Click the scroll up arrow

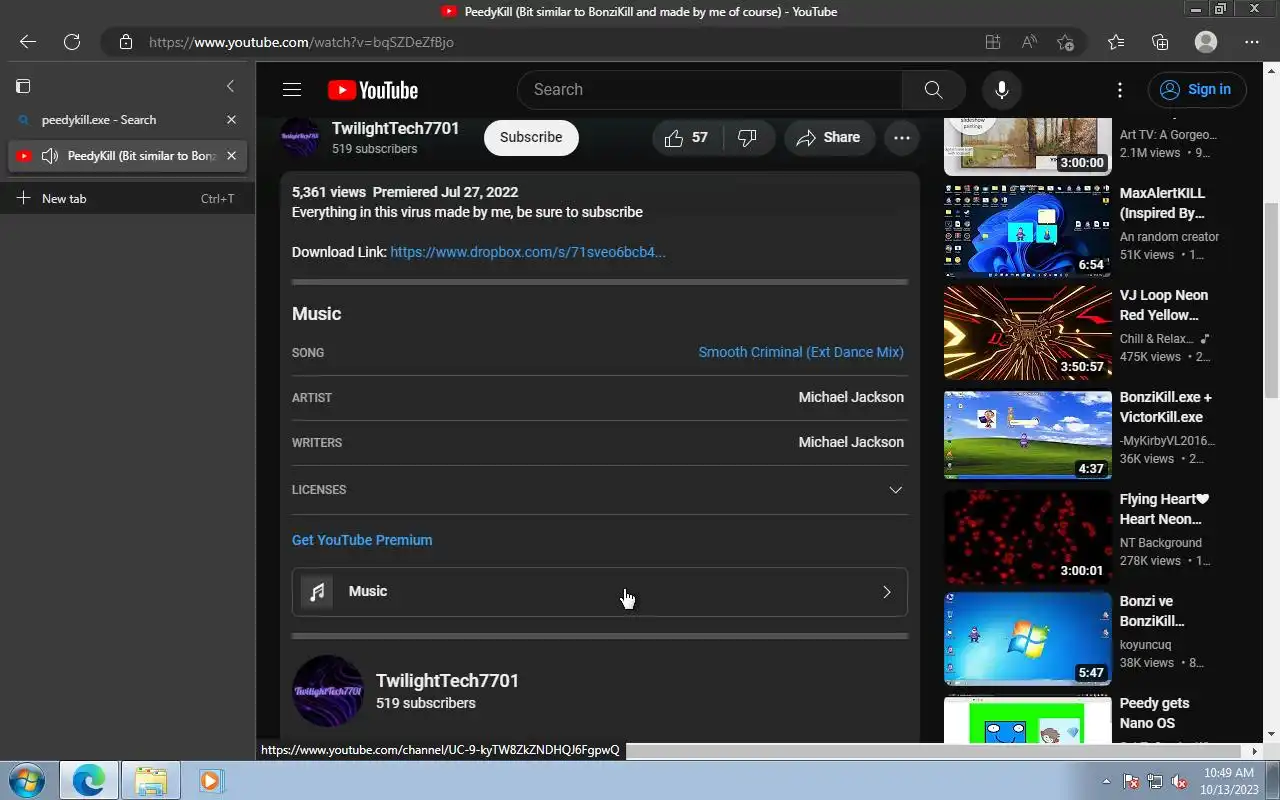point(1272,70)
